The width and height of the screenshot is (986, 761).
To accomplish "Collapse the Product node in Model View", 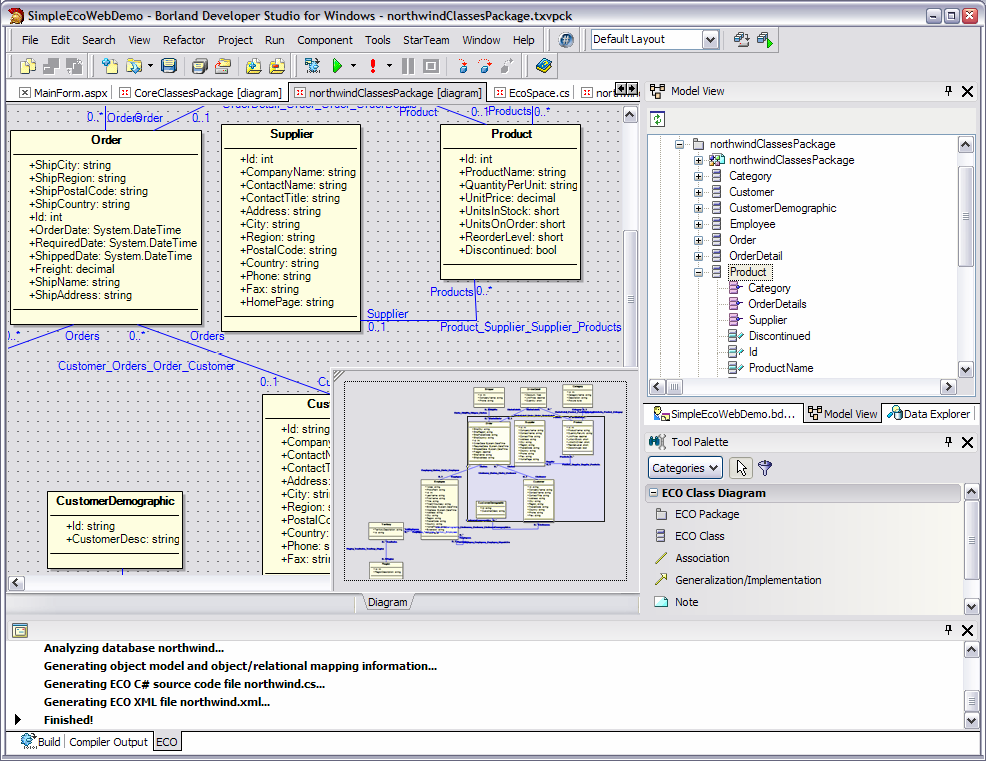I will tap(699, 272).
